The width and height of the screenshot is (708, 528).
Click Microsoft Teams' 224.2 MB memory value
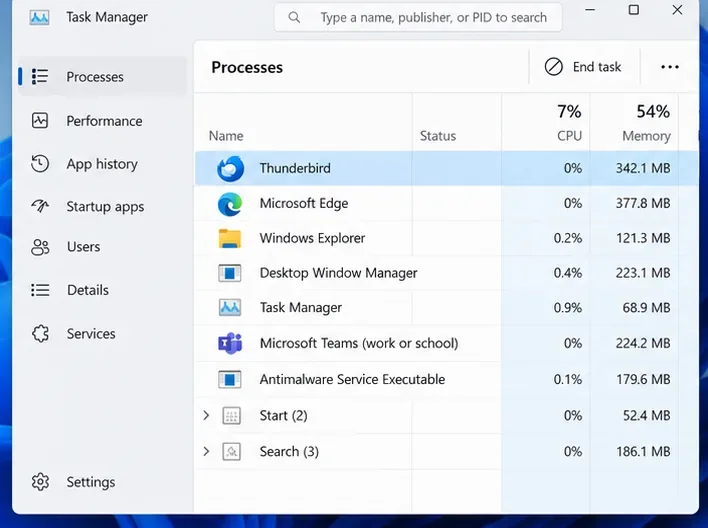(643, 343)
